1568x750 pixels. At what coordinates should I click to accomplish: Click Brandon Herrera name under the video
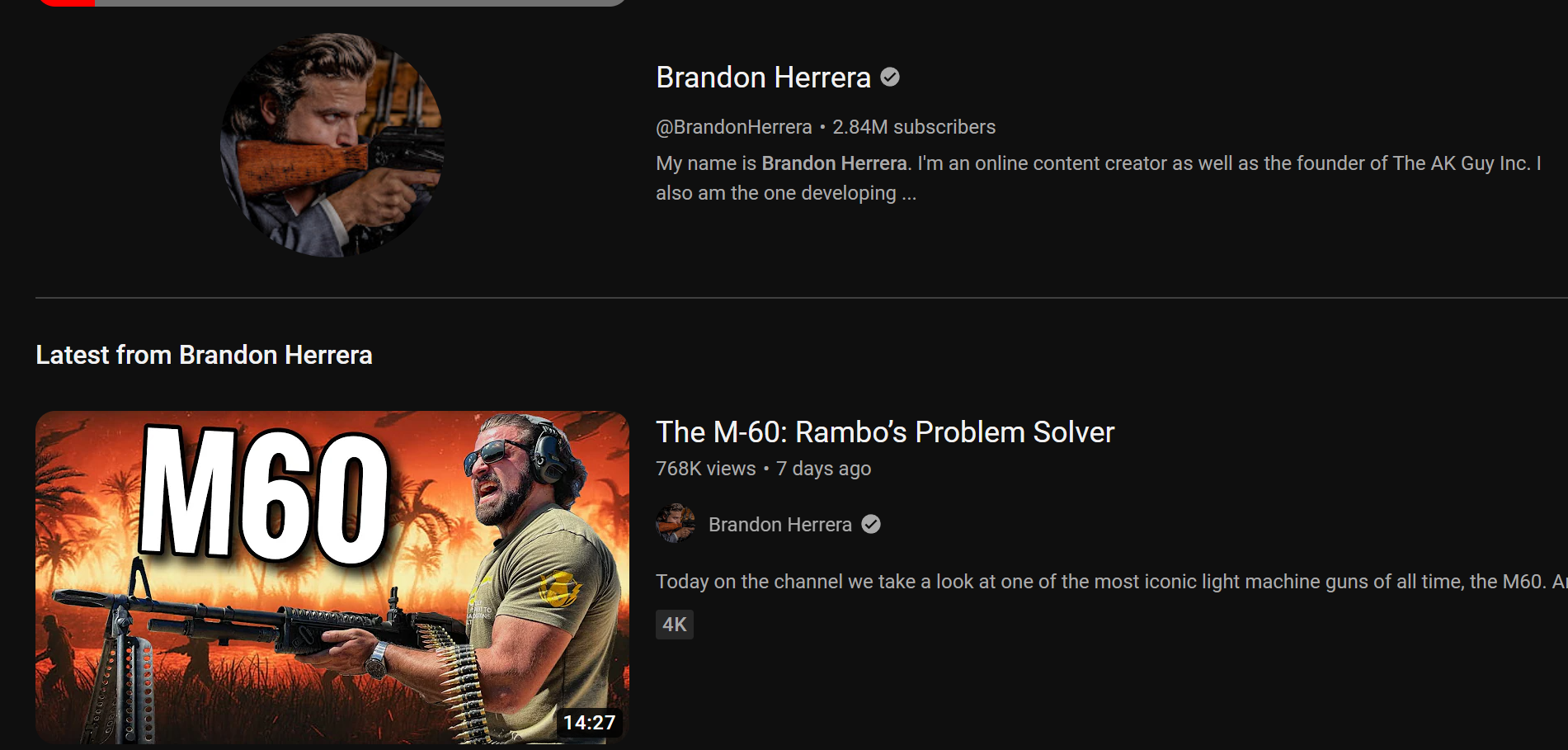point(779,525)
